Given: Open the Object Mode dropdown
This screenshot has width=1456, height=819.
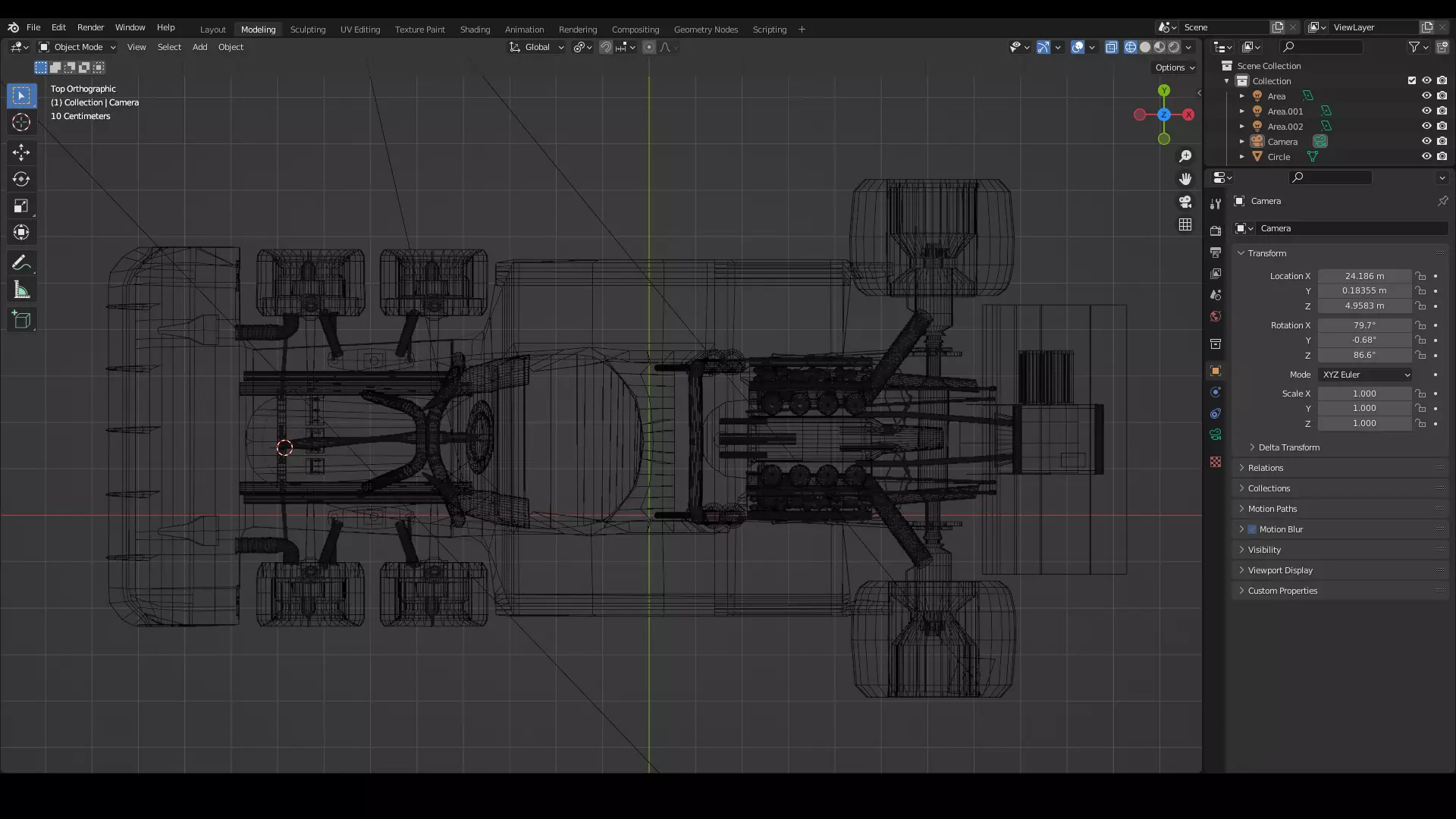Looking at the screenshot, I should pos(77,47).
